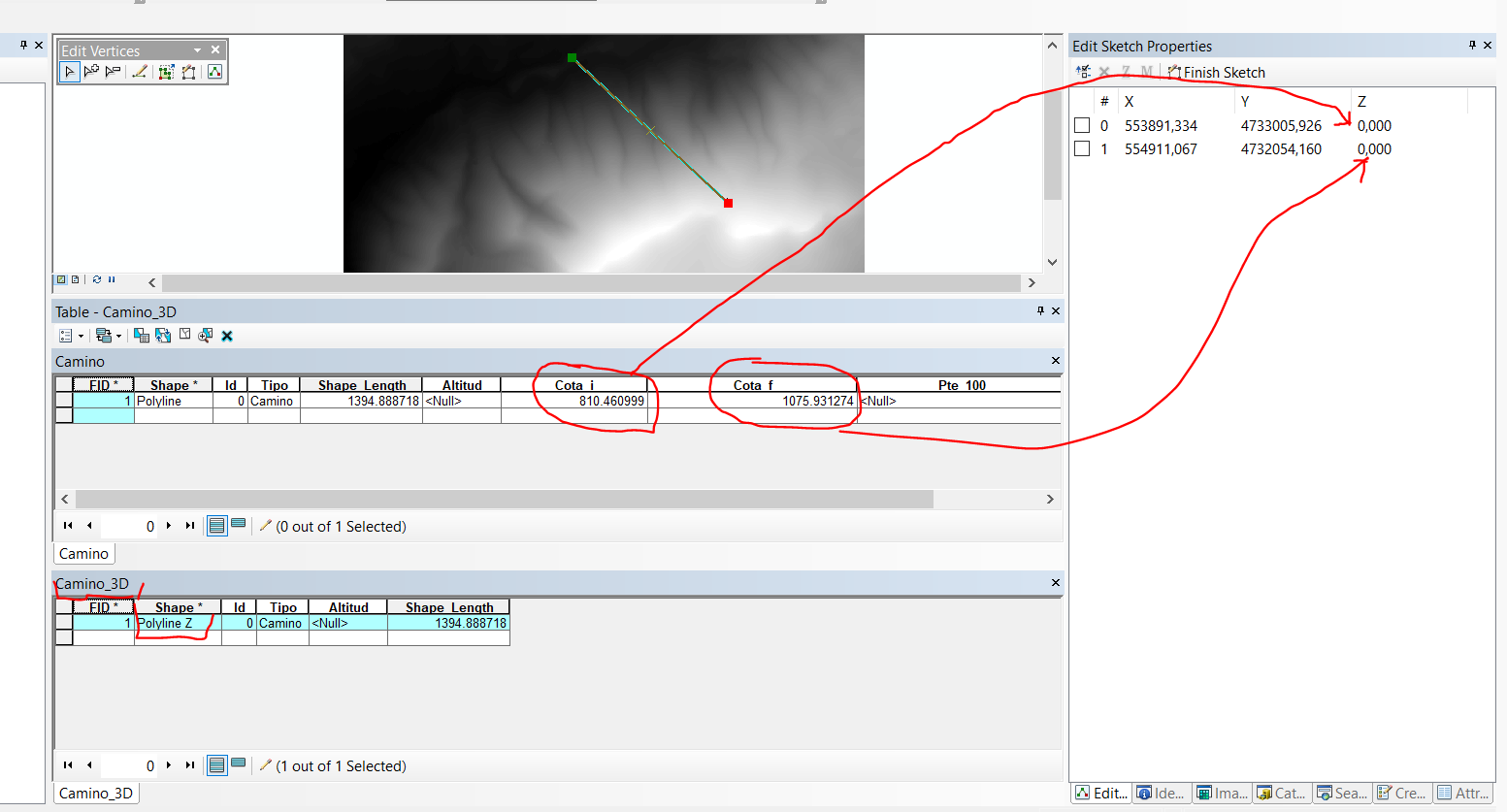Screen dimensions: 1507x812
Task: Click record number field in Camino_3D table
Action: [x=129, y=765]
